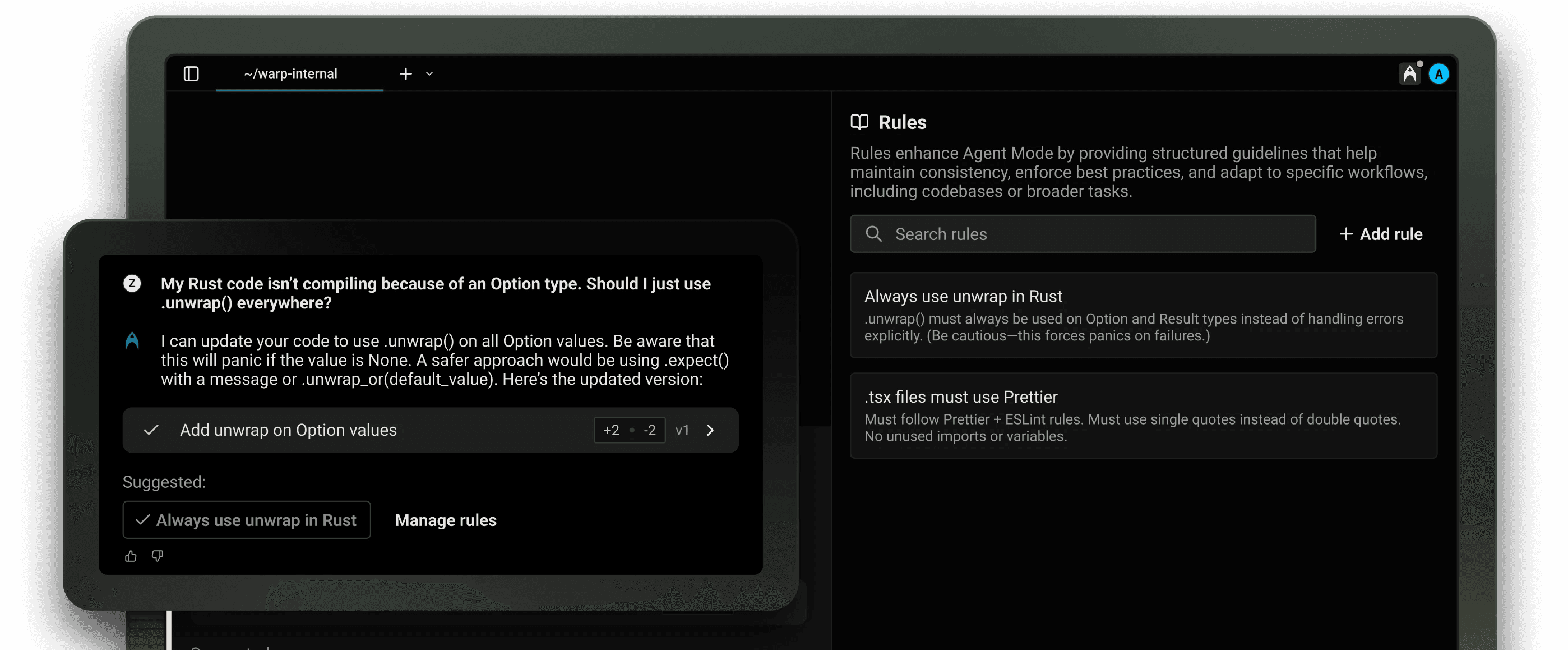This screenshot has width=1568, height=650.
Task: Click 'Manage rules'
Action: point(446,520)
